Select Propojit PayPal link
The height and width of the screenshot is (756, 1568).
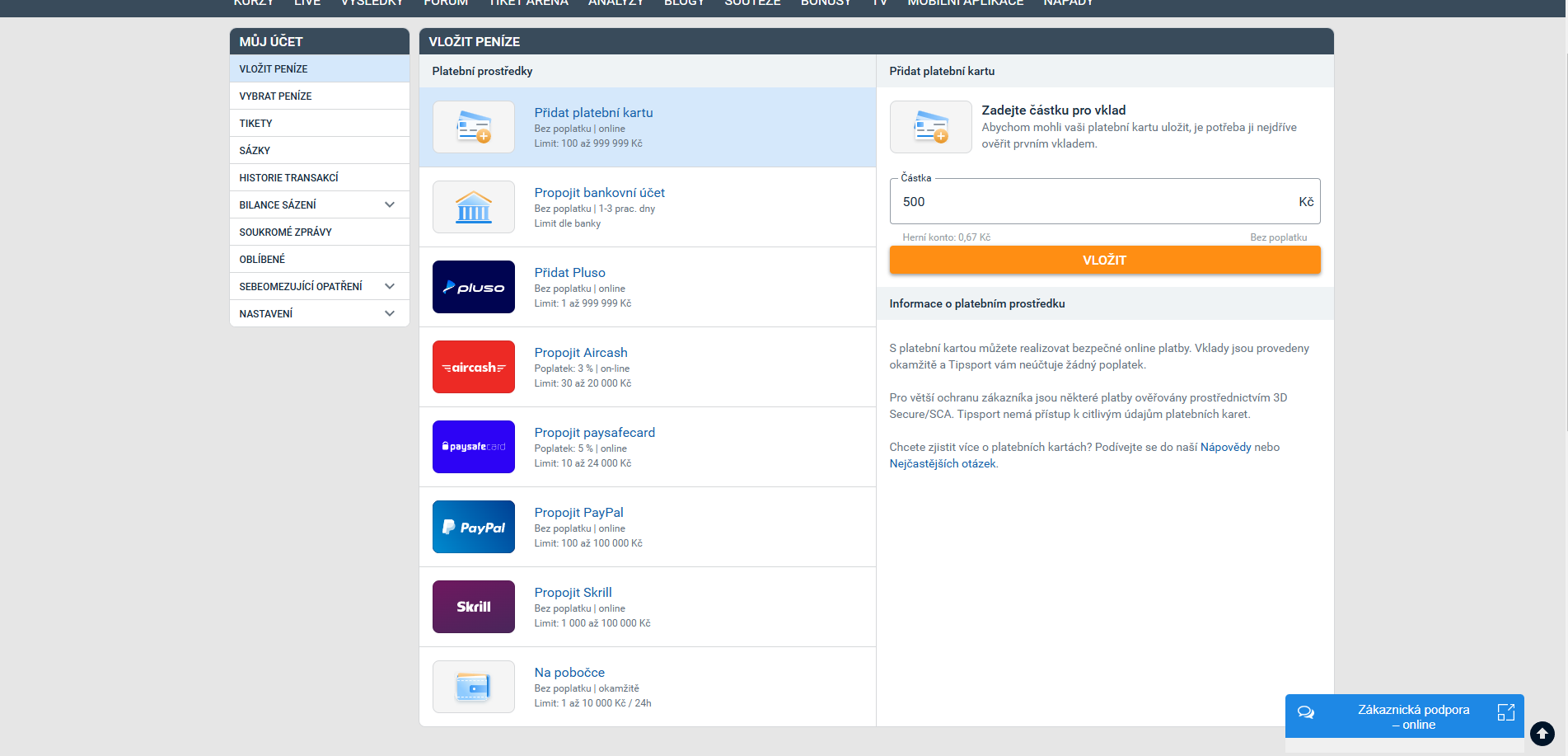click(x=578, y=513)
